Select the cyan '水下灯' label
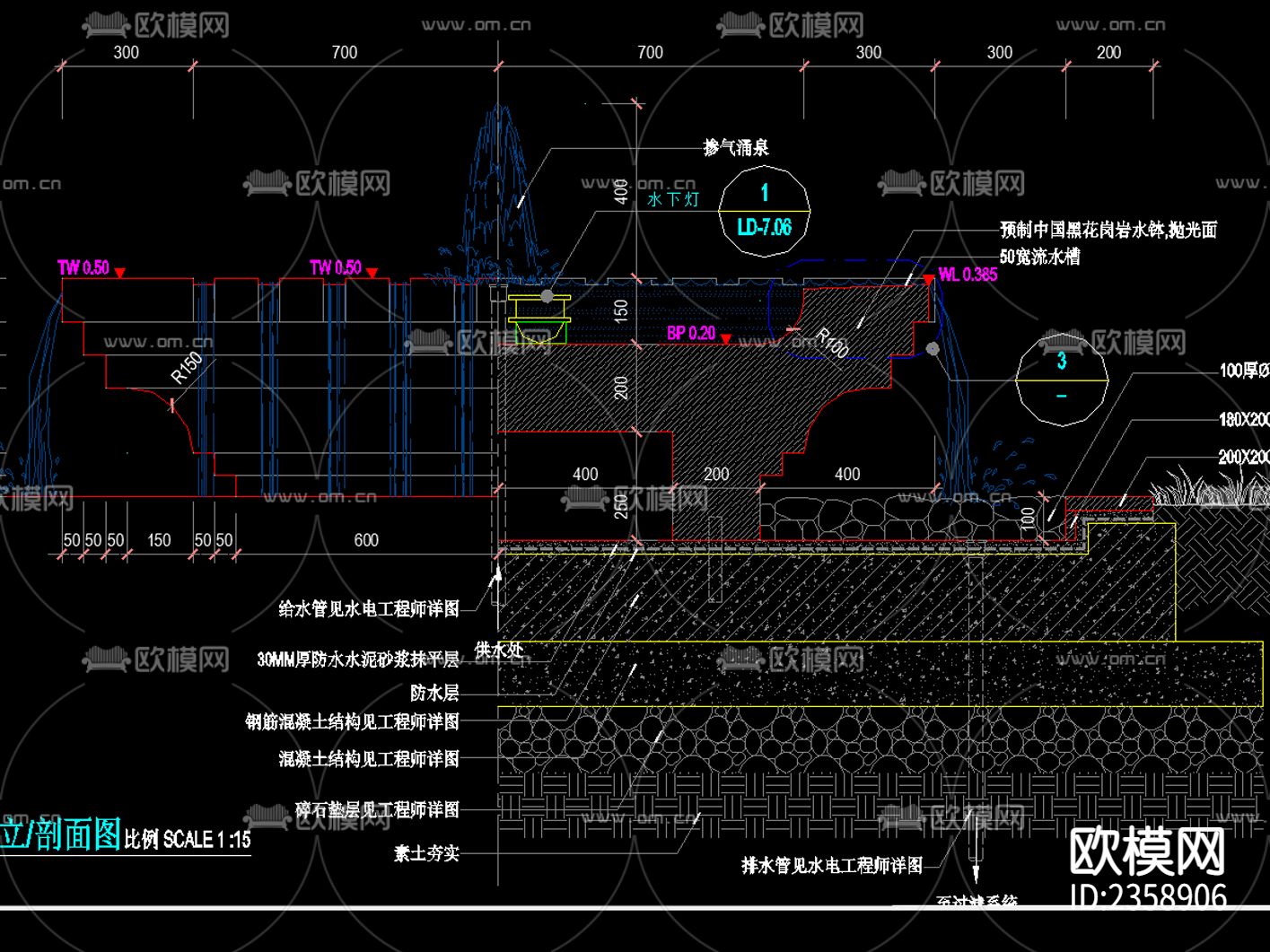Viewport: 1270px width, 952px height. pyautogui.click(x=673, y=198)
